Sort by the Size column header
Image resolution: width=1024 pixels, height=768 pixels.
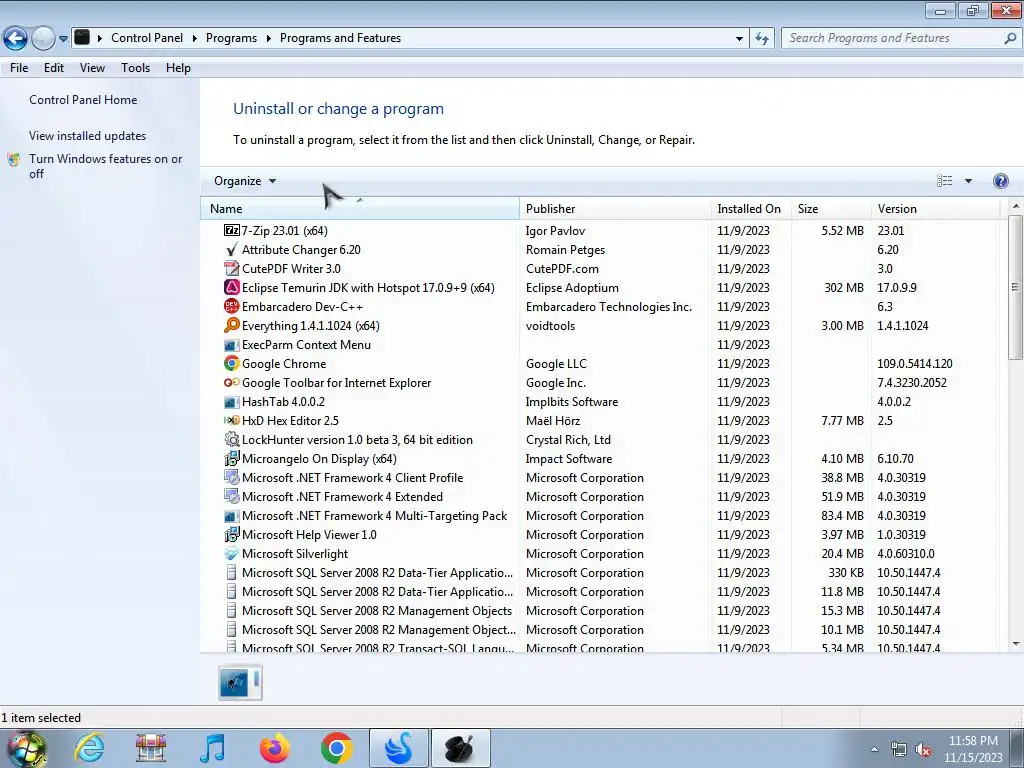[831, 209]
